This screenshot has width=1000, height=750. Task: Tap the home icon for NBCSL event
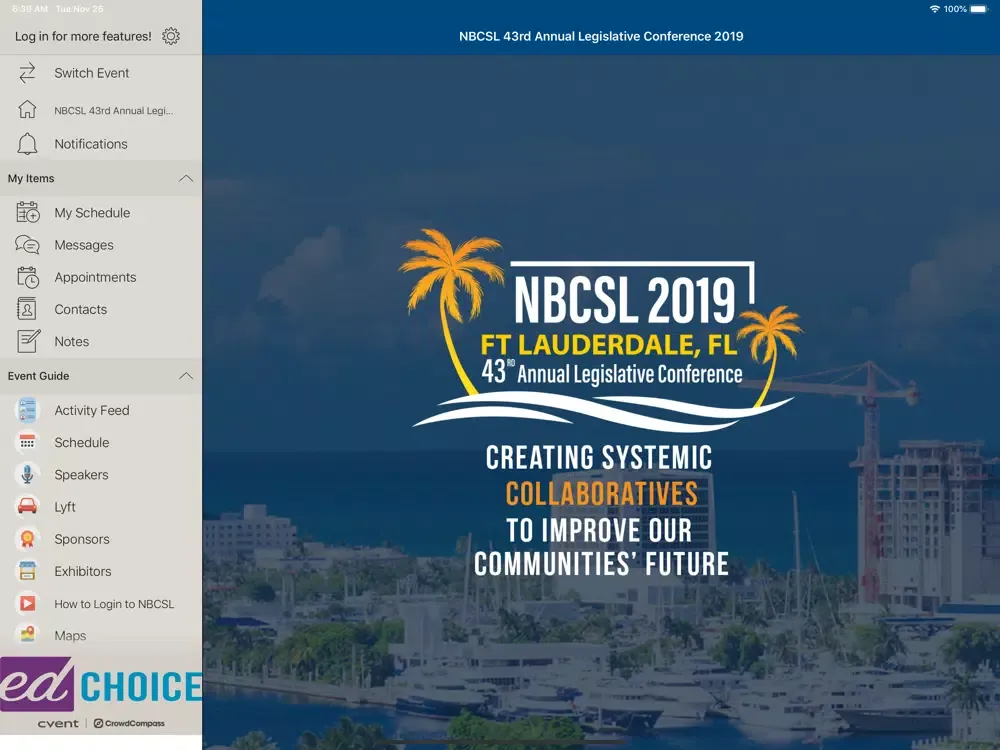[27, 110]
